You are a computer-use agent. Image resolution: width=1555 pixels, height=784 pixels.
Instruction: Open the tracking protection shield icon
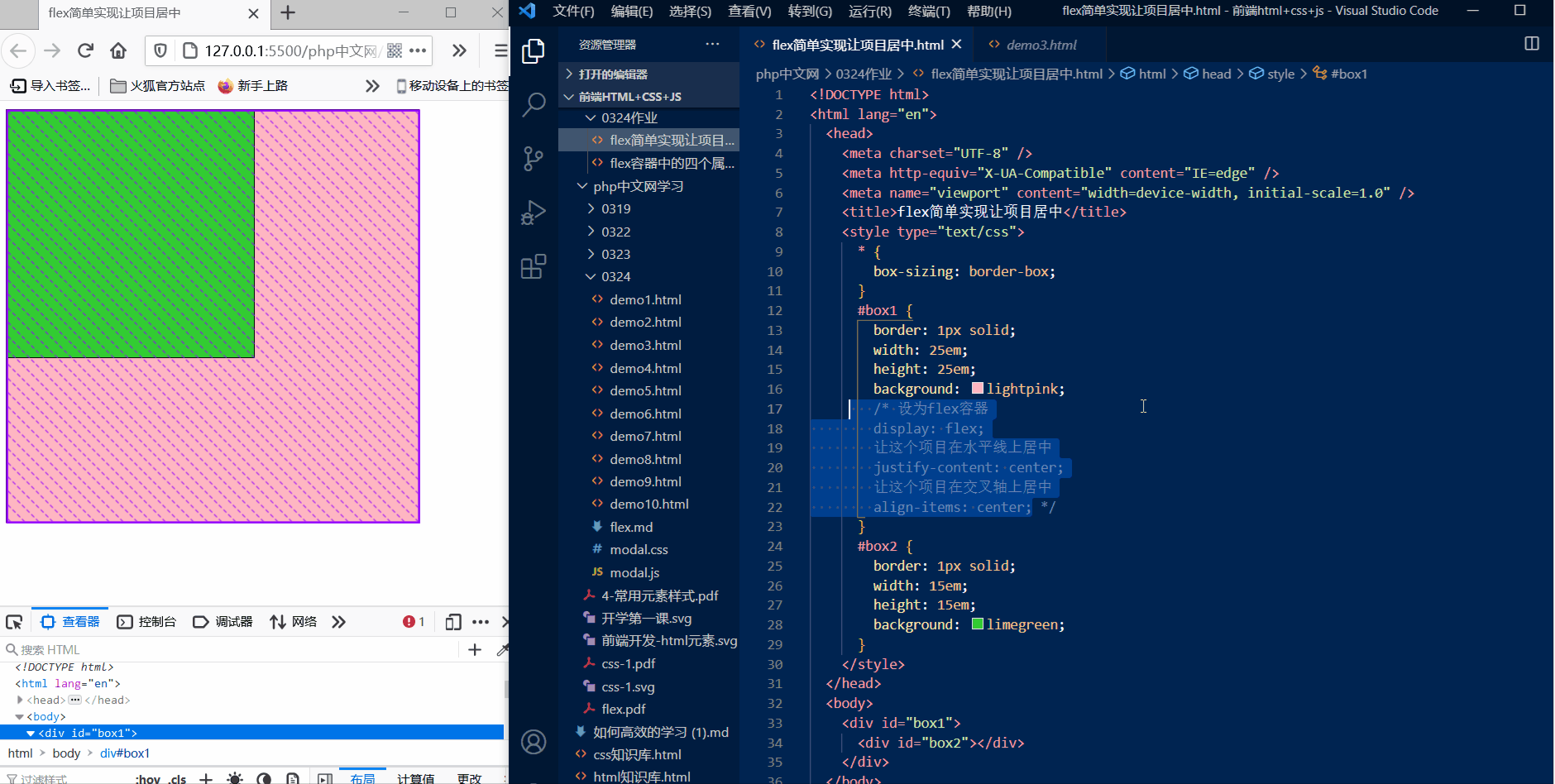[x=158, y=50]
